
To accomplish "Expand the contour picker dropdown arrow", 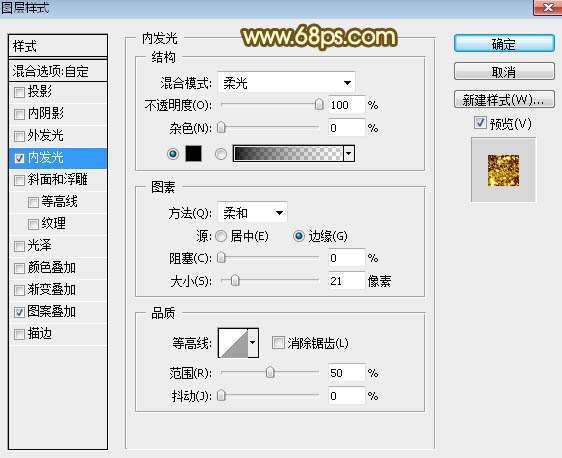I will (253, 343).
